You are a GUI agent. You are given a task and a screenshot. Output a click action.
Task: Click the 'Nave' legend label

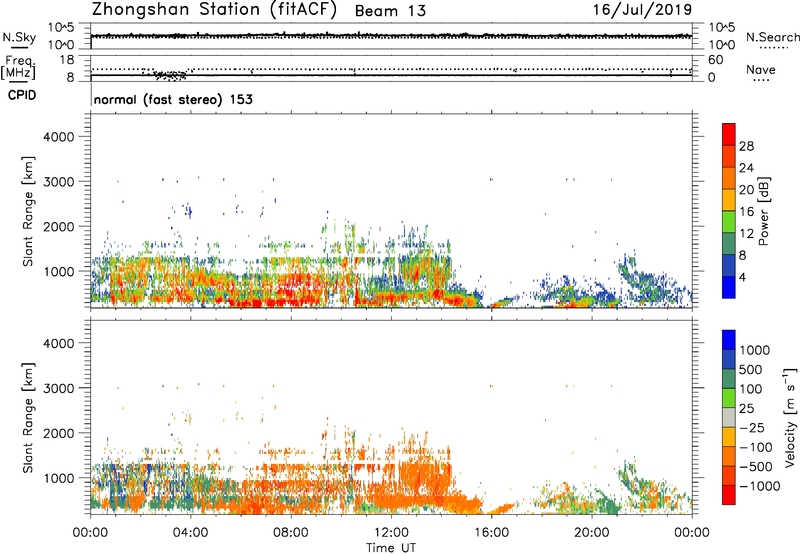tap(761, 69)
